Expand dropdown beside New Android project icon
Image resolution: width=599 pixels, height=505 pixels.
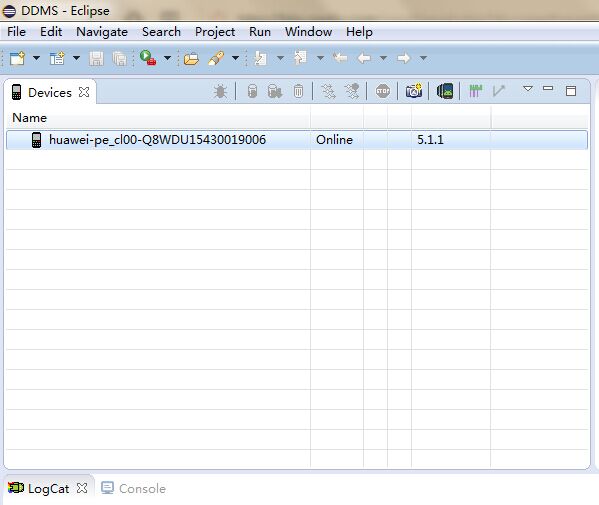click(76, 58)
